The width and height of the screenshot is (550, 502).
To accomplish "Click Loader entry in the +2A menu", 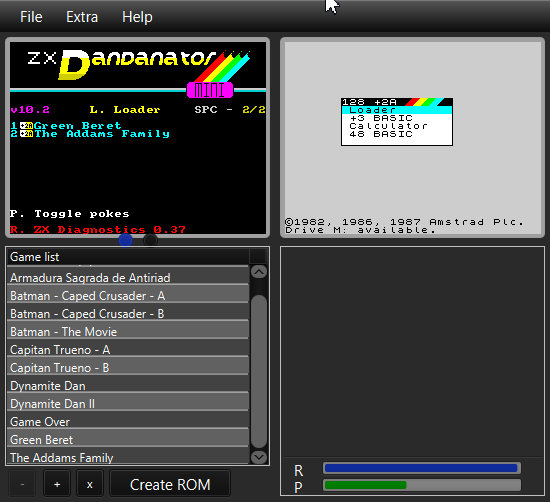I will point(397,110).
